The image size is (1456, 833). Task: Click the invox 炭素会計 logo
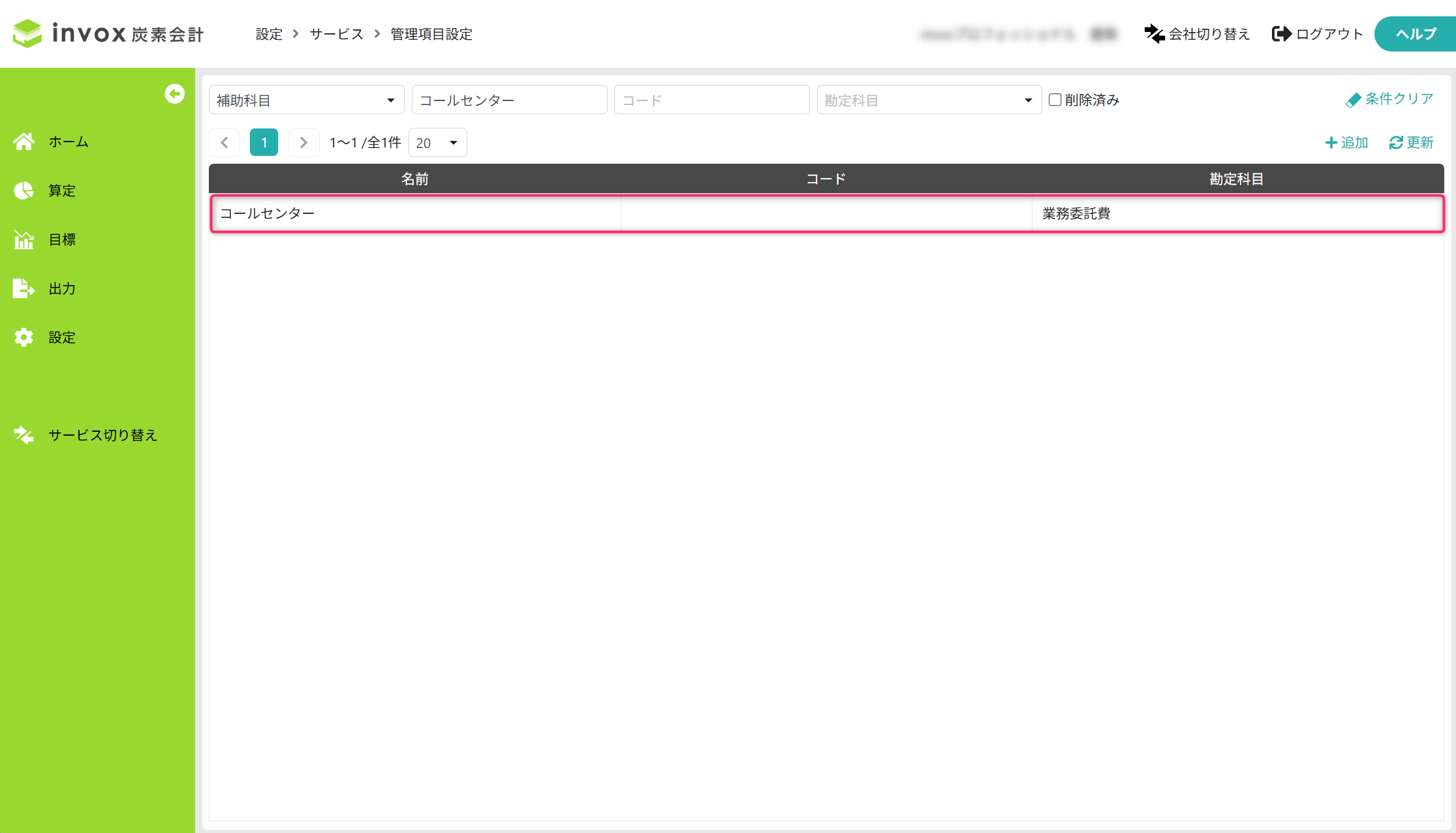point(108,33)
